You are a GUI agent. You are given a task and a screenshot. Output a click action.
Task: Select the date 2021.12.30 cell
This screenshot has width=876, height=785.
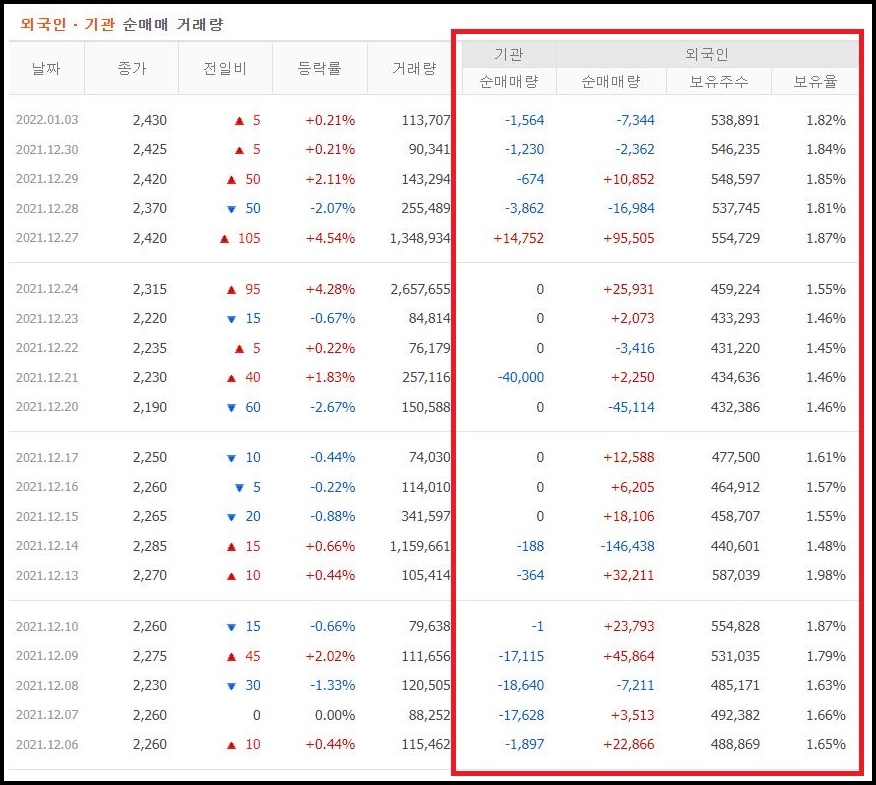(x=47, y=150)
